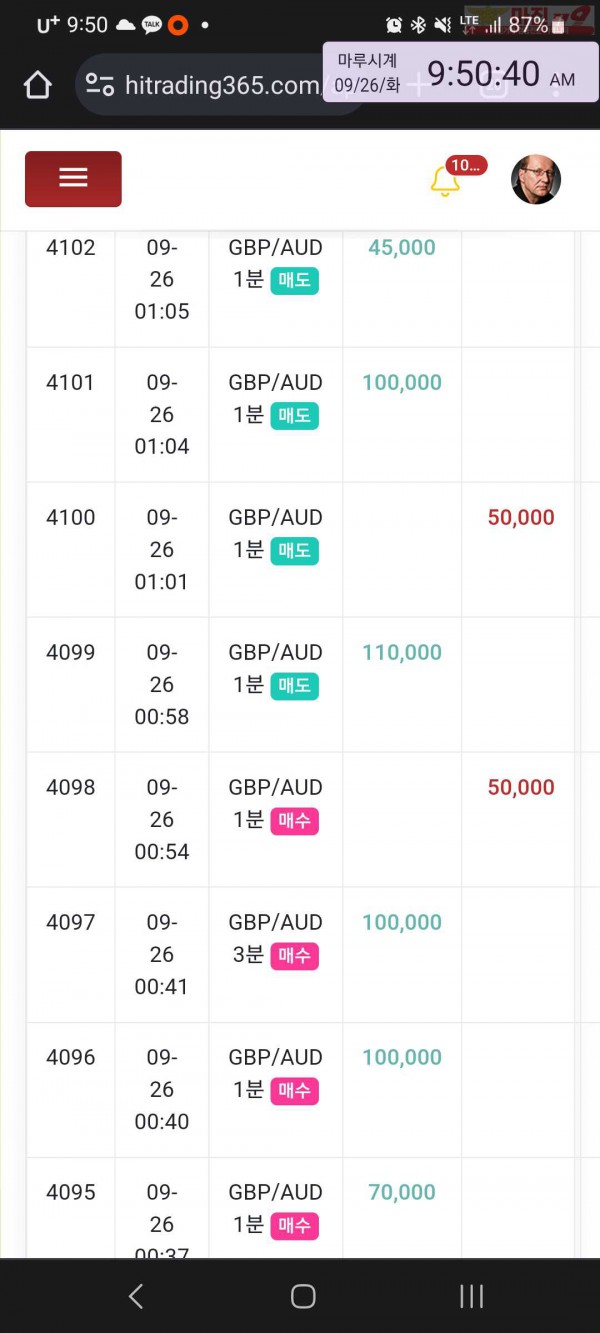600x1333 pixels.
Task: Tap the floating clock widget 9:50:40
Action: 461,73
